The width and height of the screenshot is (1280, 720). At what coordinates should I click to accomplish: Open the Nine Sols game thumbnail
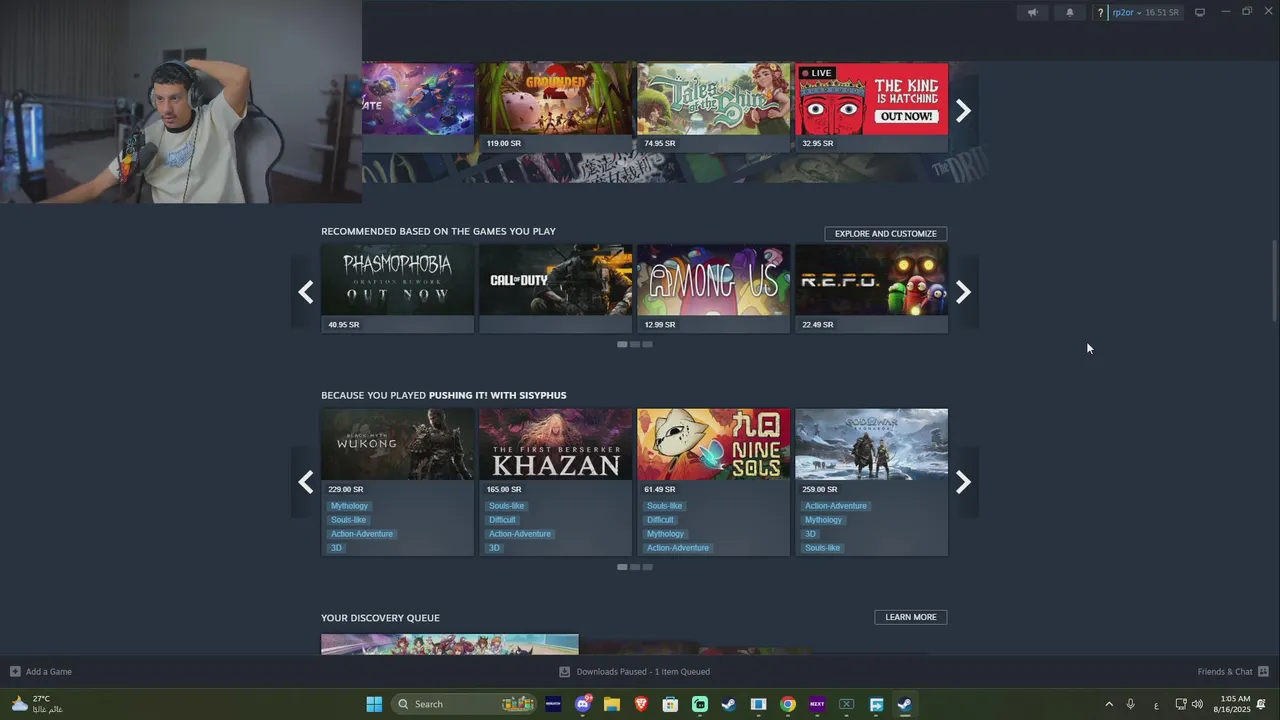pos(713,444)
